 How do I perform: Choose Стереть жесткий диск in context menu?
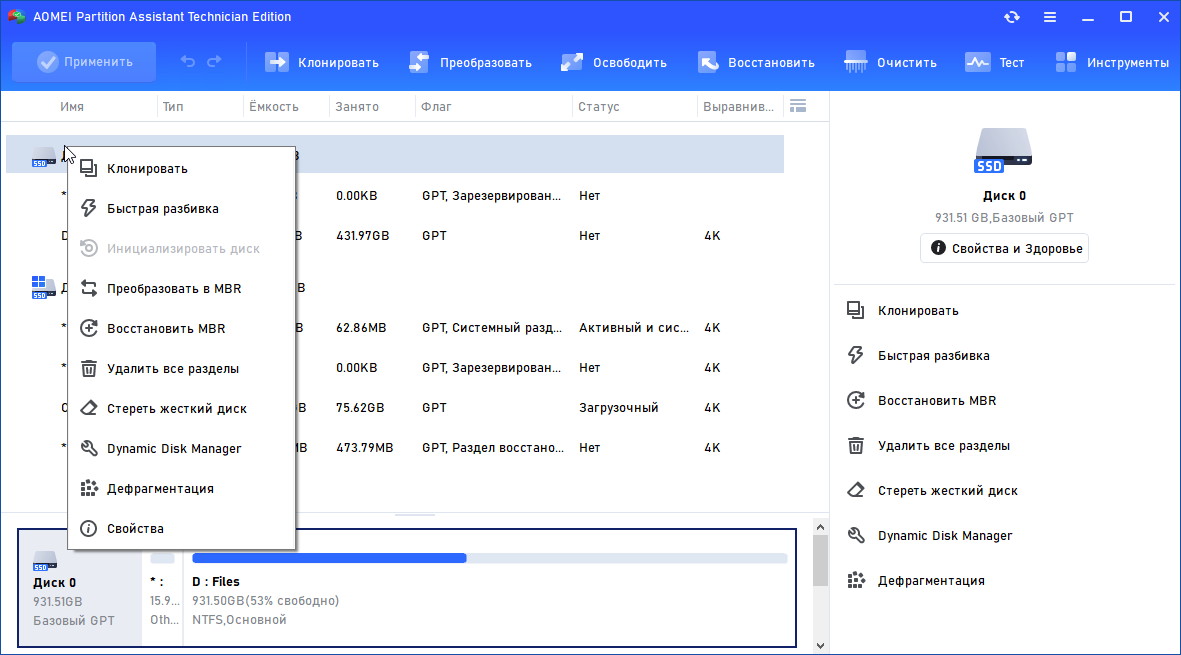181,408
